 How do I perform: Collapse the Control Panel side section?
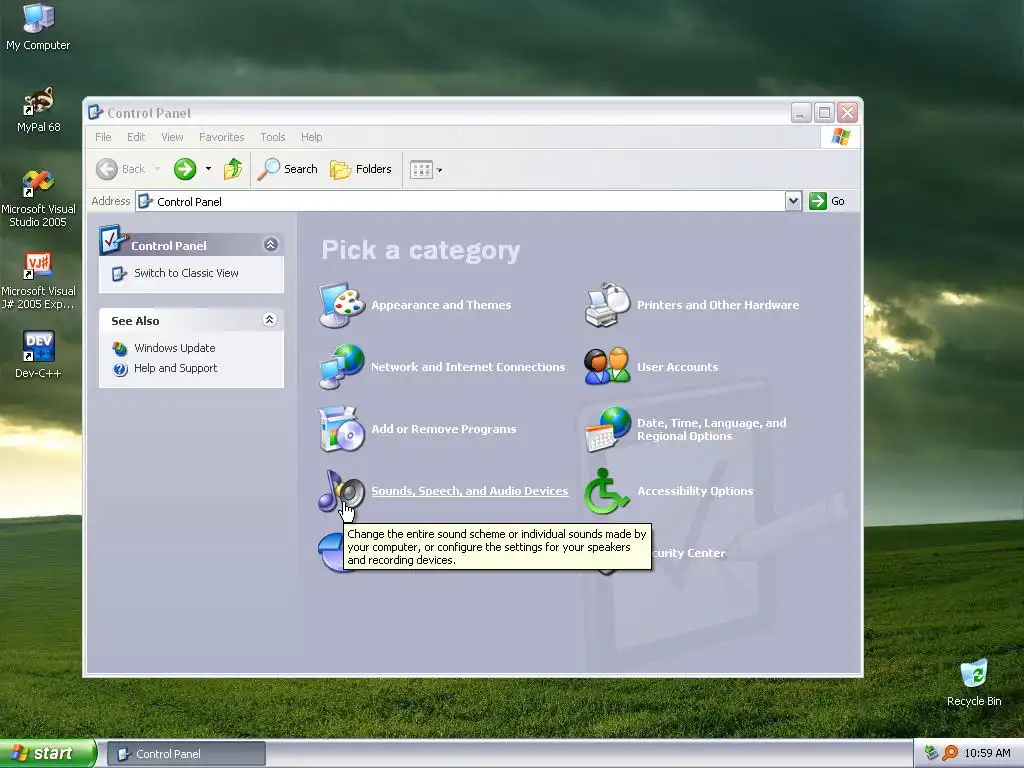(x=270, y=245)
